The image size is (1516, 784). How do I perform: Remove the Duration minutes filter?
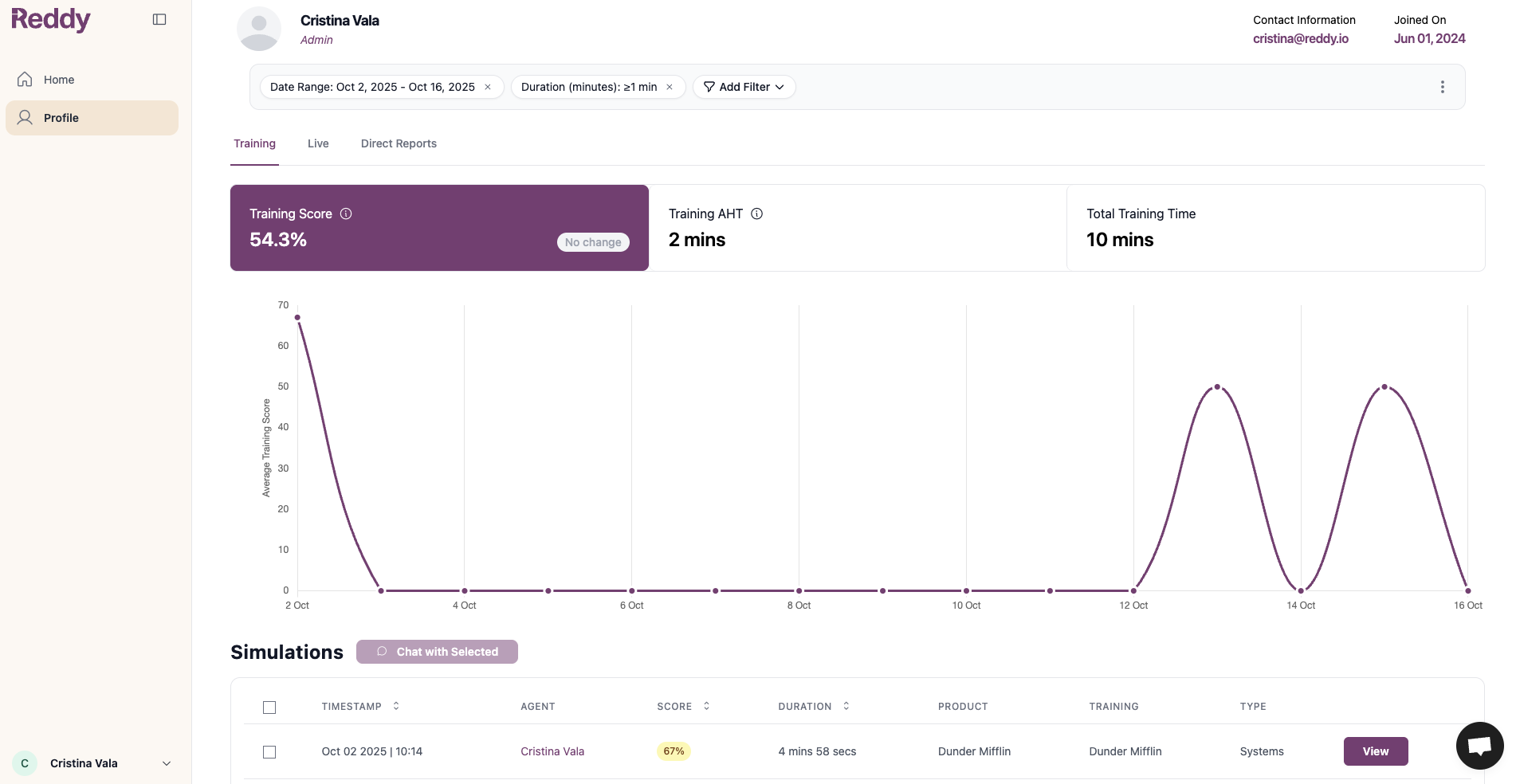pos(670,87)
